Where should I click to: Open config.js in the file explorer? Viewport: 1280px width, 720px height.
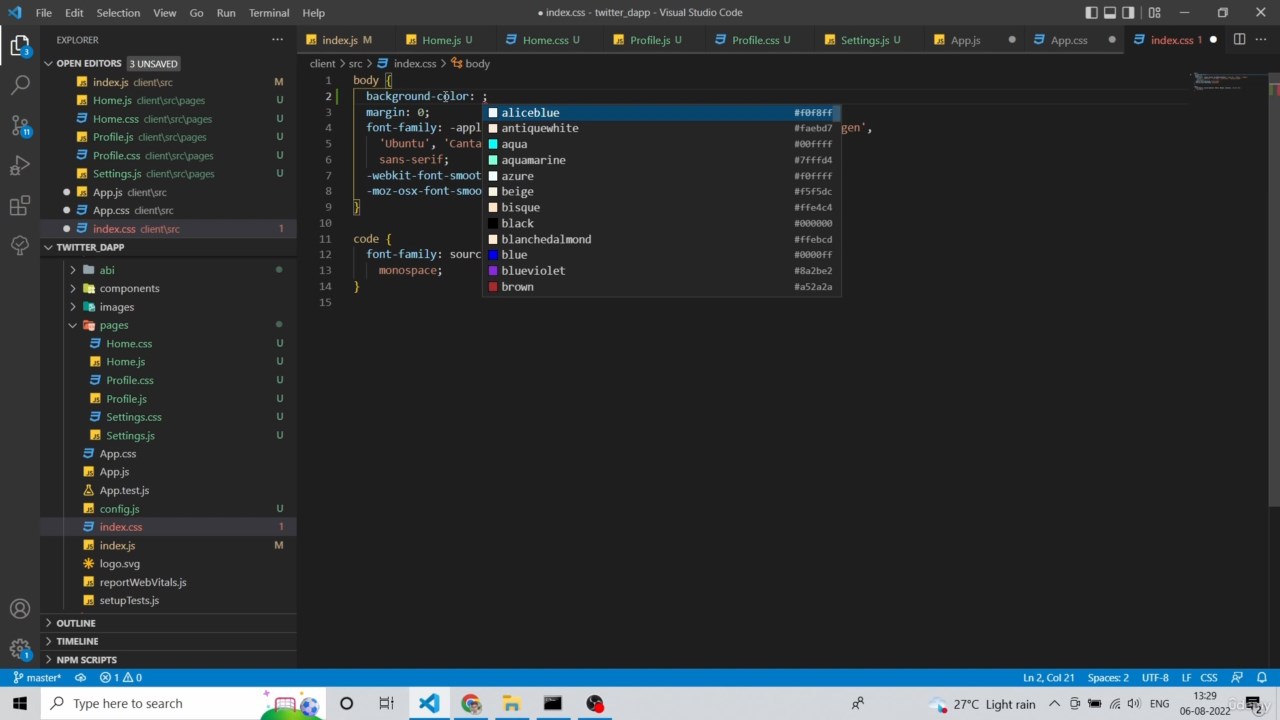coord(119,509)
